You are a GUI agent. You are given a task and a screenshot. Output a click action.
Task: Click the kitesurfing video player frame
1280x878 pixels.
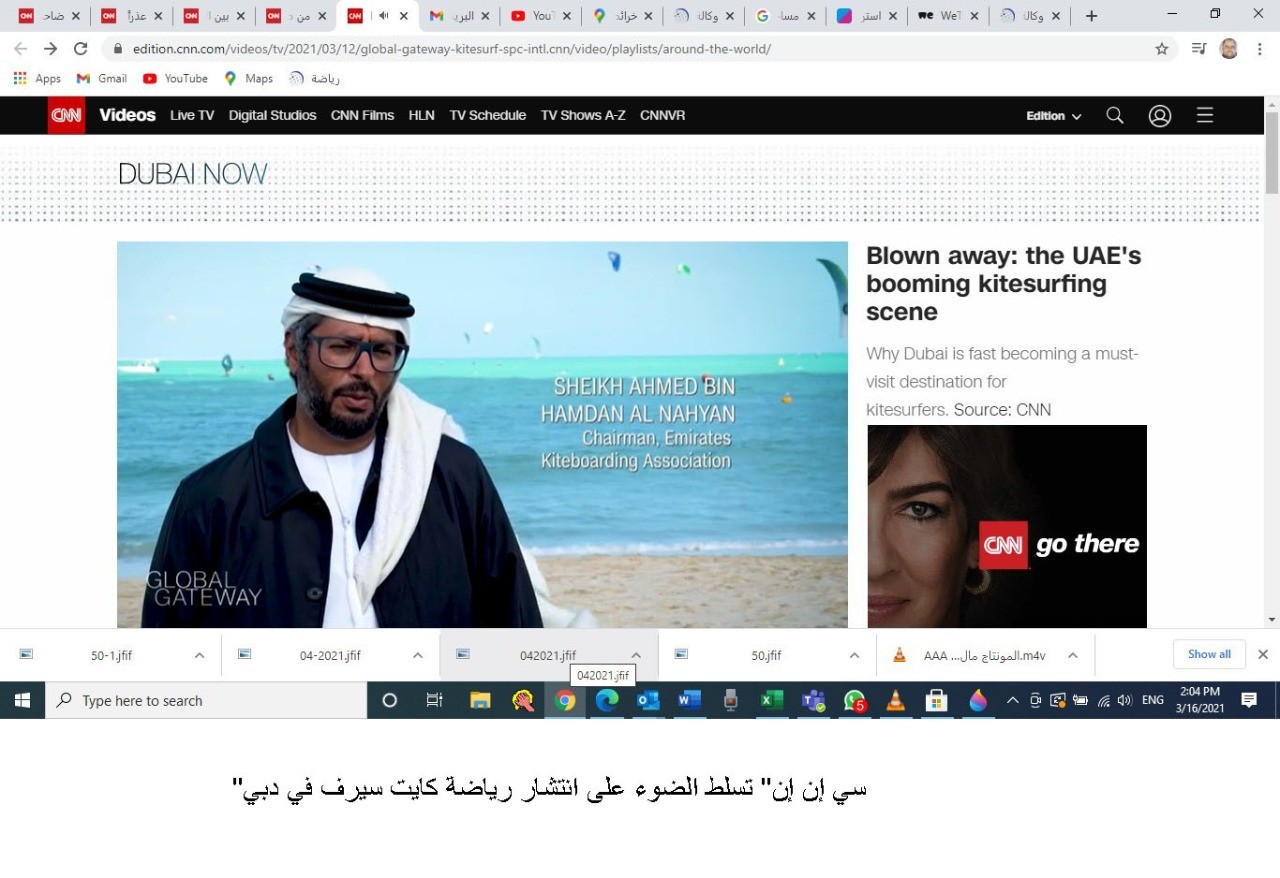click(x=482, y=434)
